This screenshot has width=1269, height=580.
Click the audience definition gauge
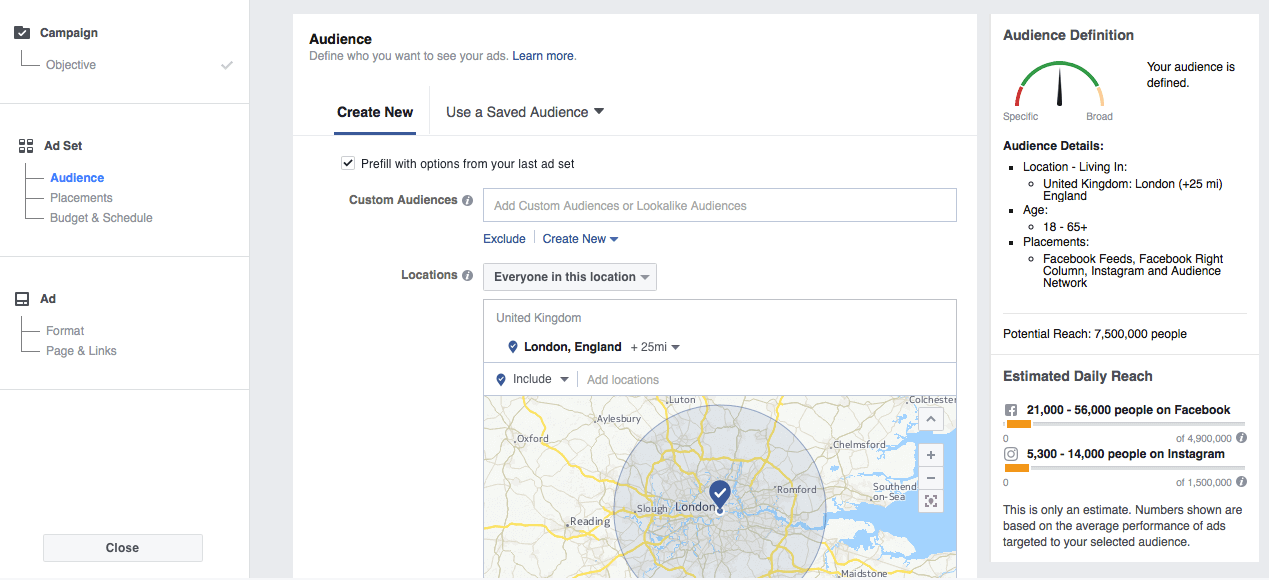1059,85
